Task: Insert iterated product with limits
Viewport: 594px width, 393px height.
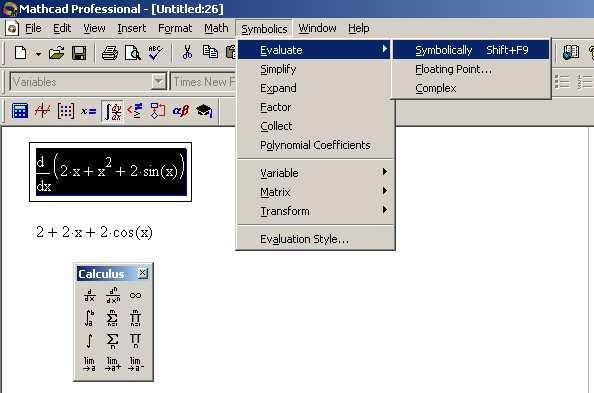Action: 135,318
